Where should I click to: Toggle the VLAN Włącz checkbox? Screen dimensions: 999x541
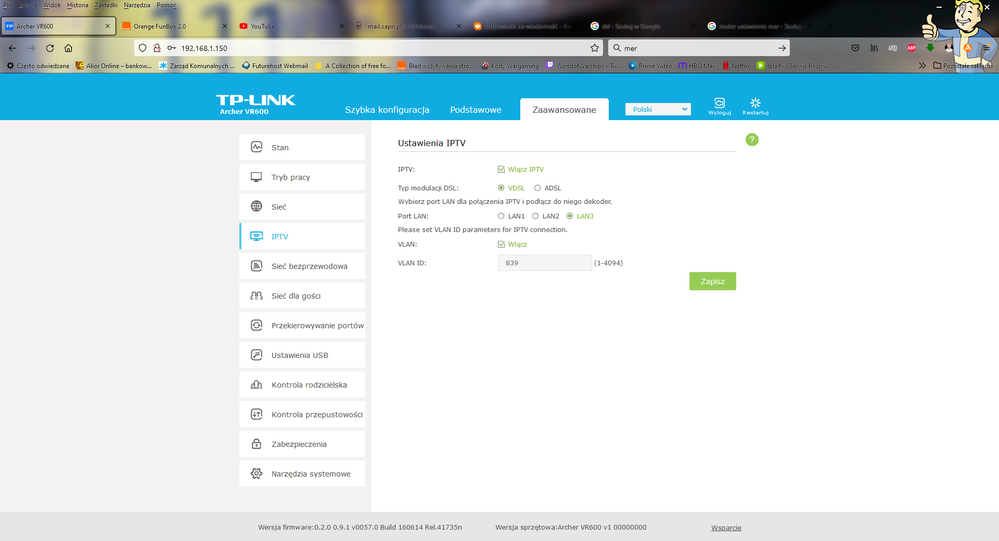click(x=501, y=244)
